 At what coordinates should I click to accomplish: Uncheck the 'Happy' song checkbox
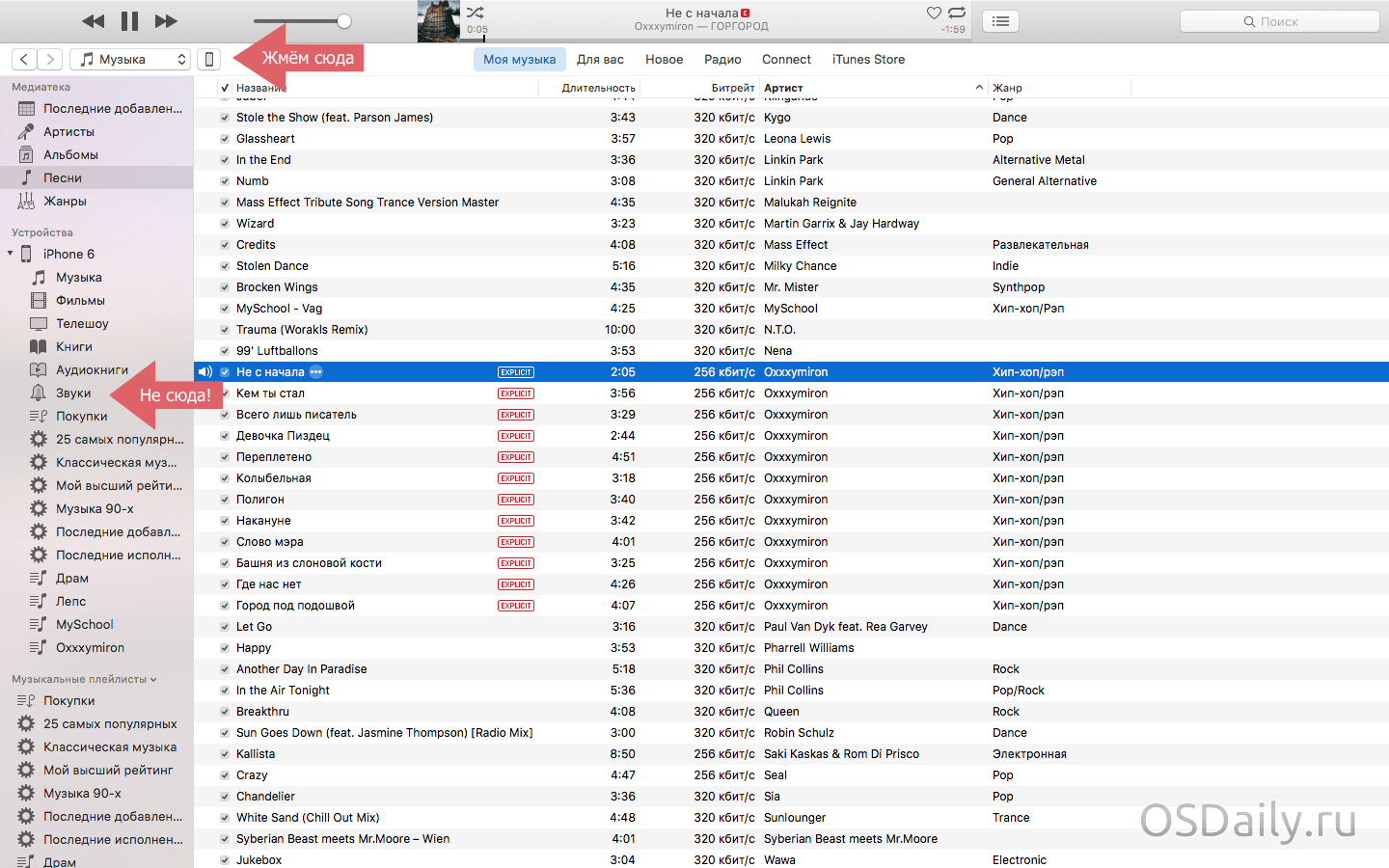coord(225,648)
